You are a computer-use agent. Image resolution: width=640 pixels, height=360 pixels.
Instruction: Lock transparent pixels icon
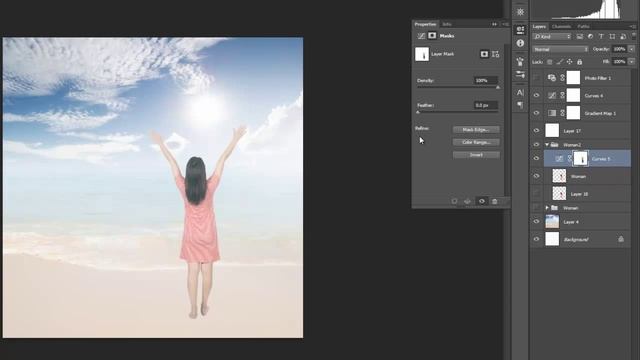[550, 62]
